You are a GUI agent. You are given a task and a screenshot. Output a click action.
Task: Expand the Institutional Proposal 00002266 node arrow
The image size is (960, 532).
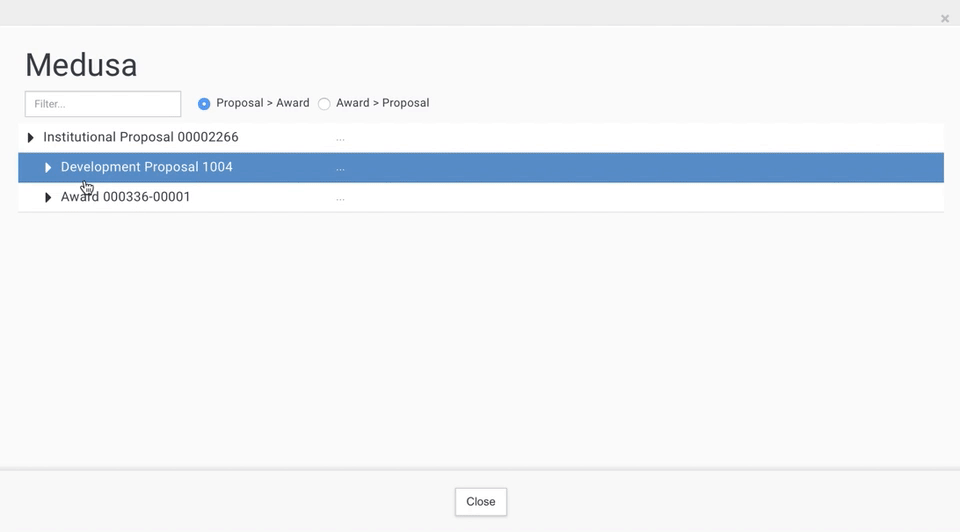coord(31,138)
